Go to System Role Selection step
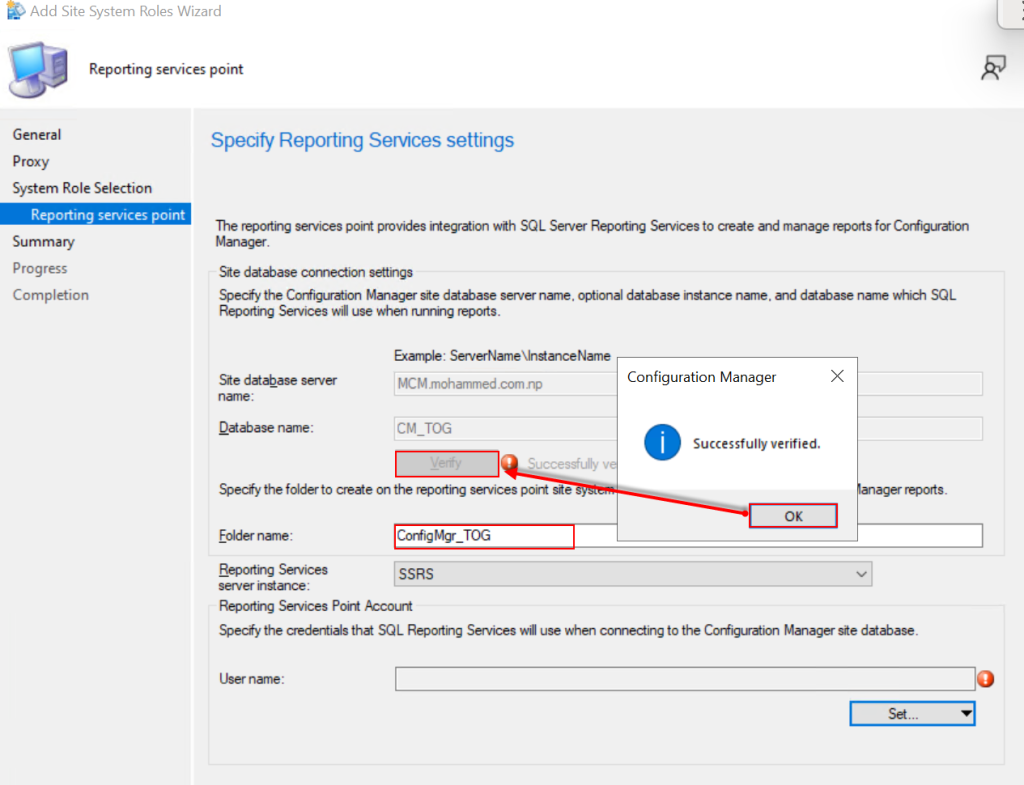 click(x=82, y=188)
